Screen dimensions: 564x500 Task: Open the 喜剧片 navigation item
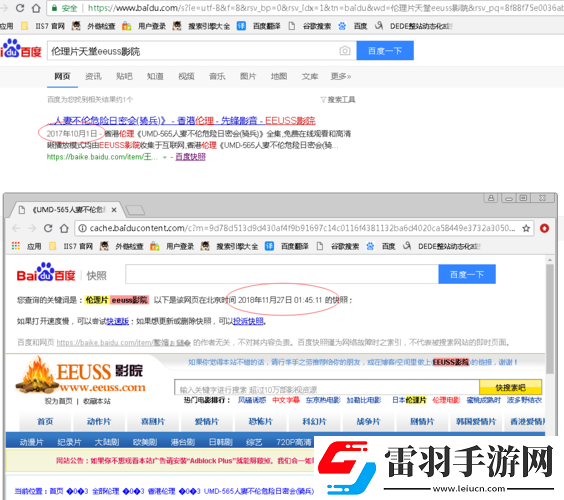[x=153, y=422]
